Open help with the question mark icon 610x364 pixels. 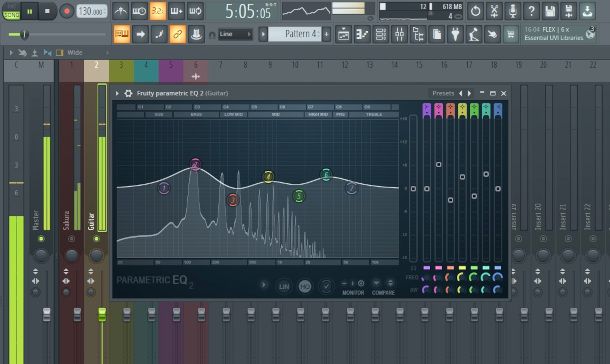(531, 11)
